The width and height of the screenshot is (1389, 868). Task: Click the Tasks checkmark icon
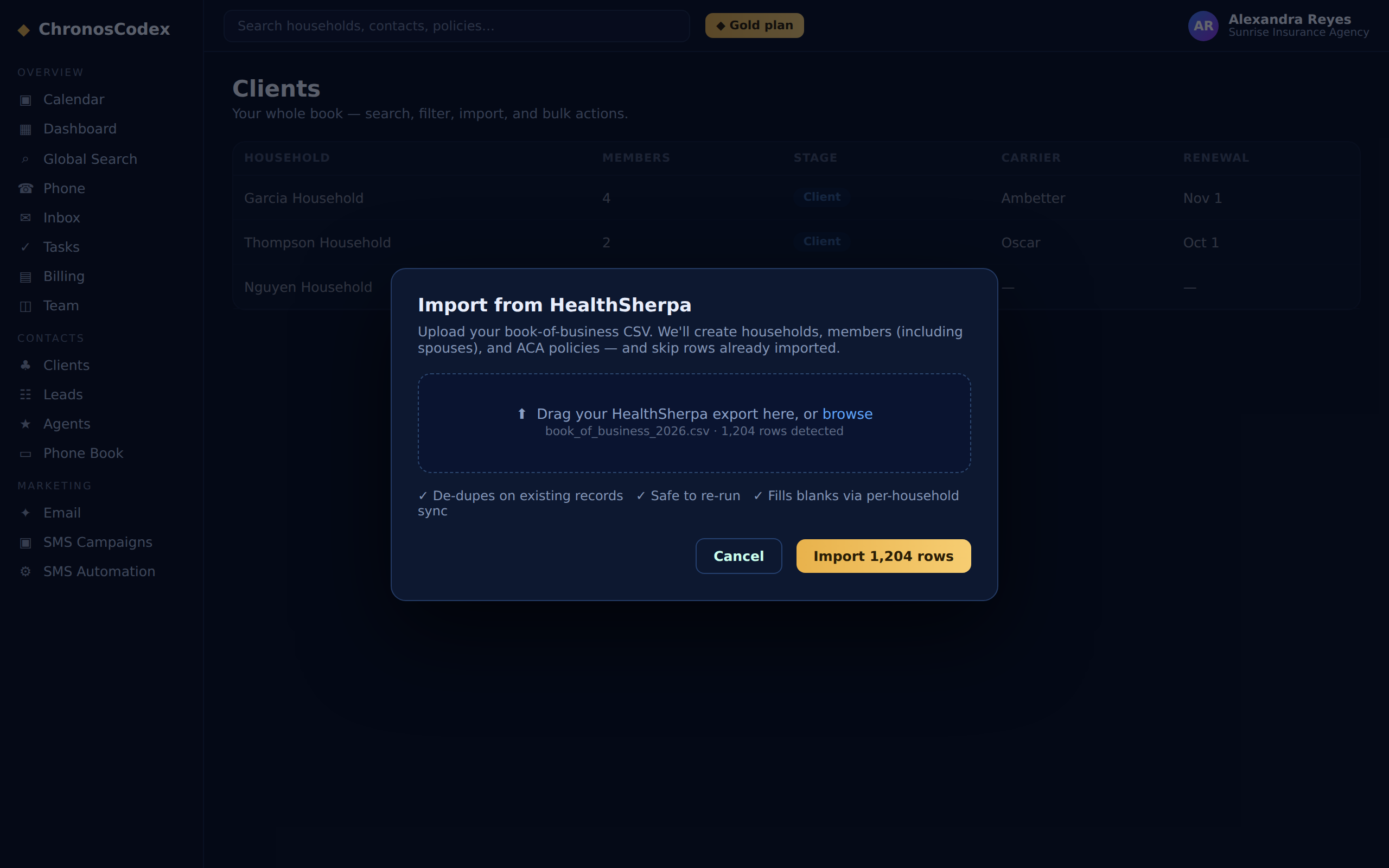26,247
